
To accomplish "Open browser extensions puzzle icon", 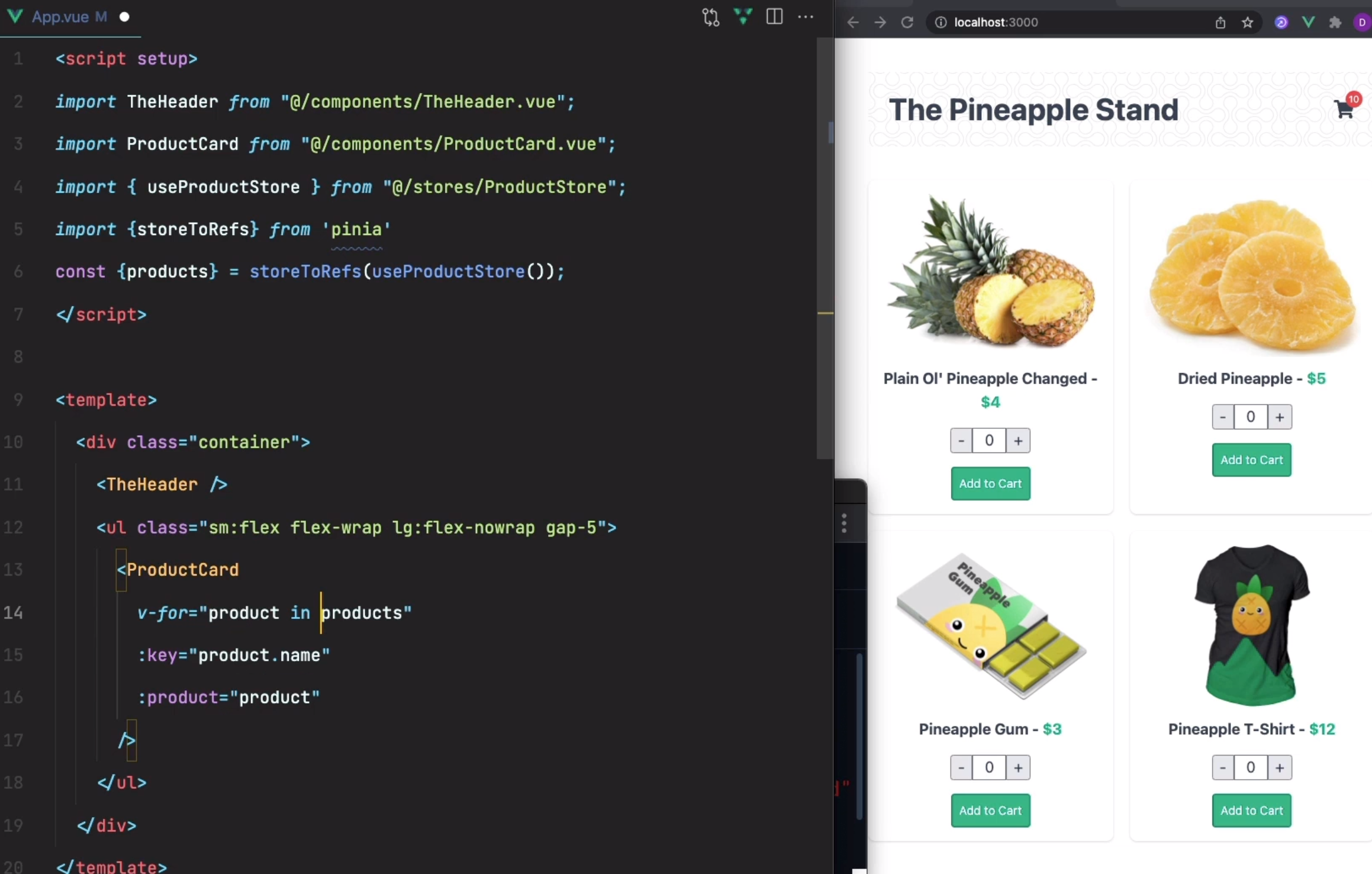I will click(x=1335, y=23).
